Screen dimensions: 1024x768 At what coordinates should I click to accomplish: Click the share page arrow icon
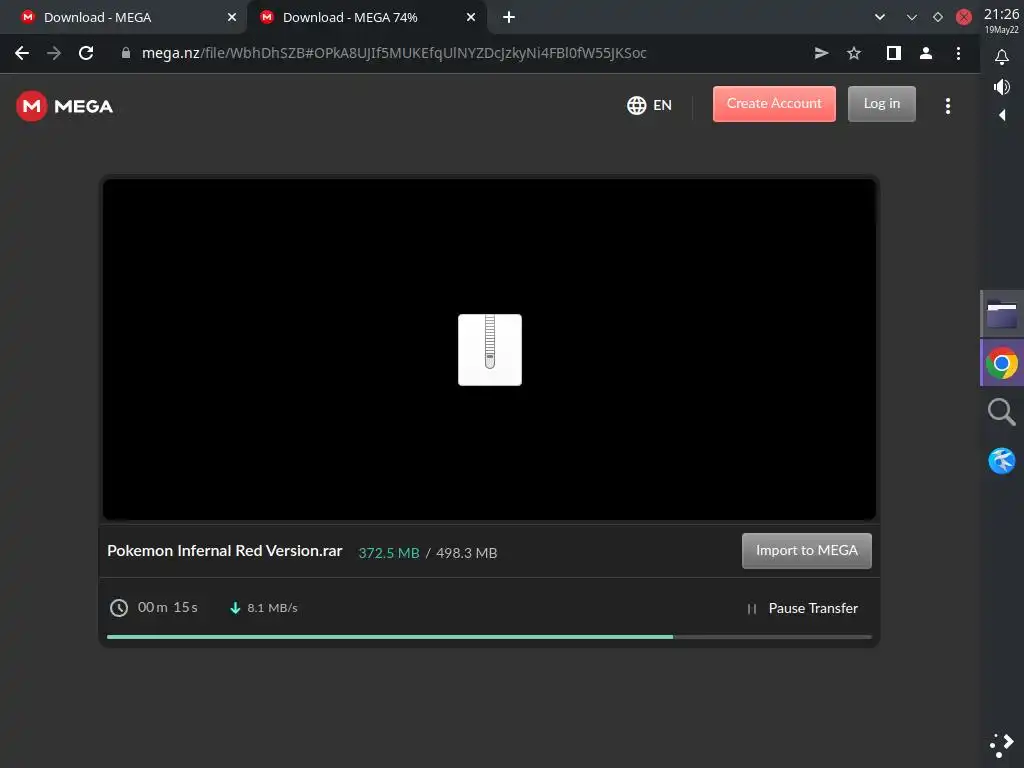click(x=822, y=53)
